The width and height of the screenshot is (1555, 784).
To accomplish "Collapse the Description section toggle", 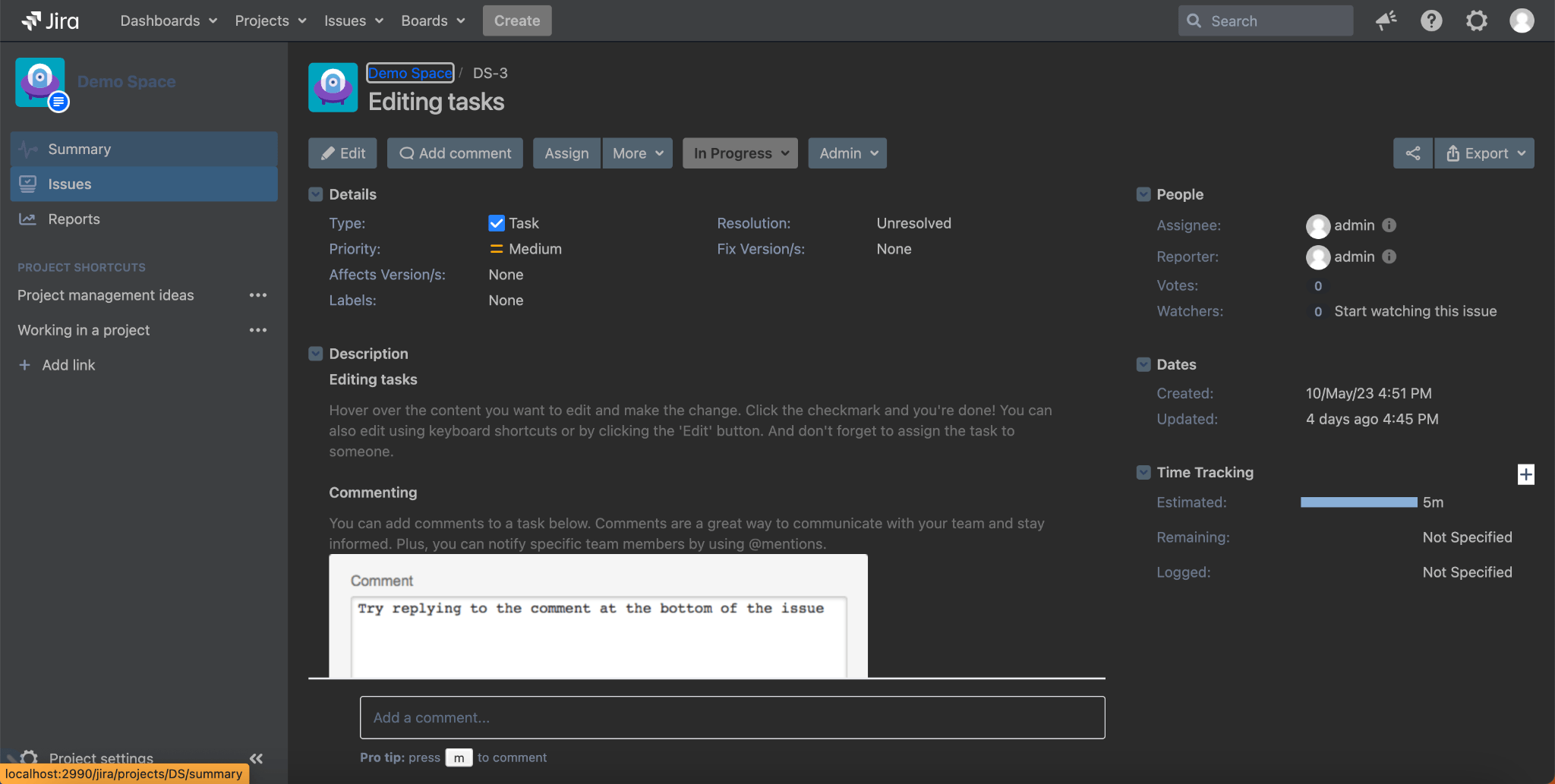I will pos(316,354).
